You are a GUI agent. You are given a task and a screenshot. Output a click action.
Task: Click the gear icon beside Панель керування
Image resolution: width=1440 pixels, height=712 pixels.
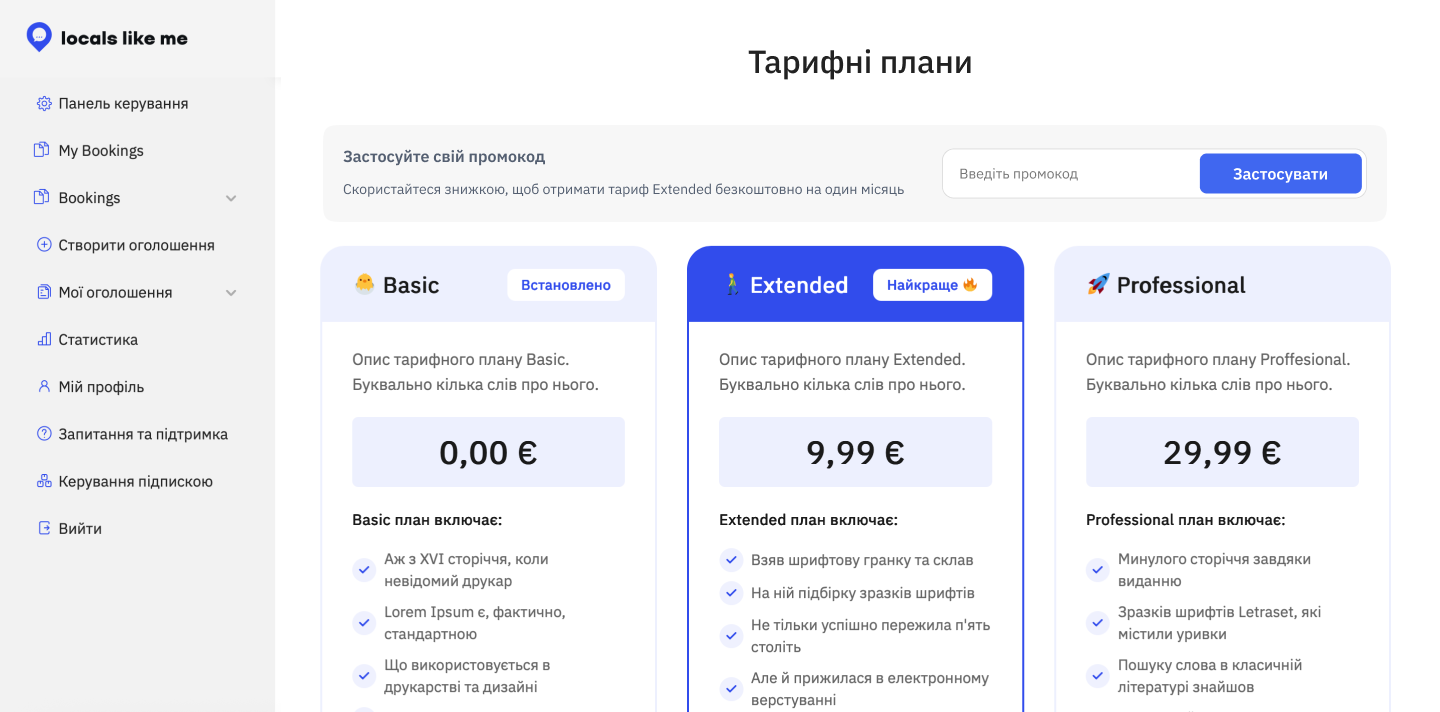(x=43, y=103)
